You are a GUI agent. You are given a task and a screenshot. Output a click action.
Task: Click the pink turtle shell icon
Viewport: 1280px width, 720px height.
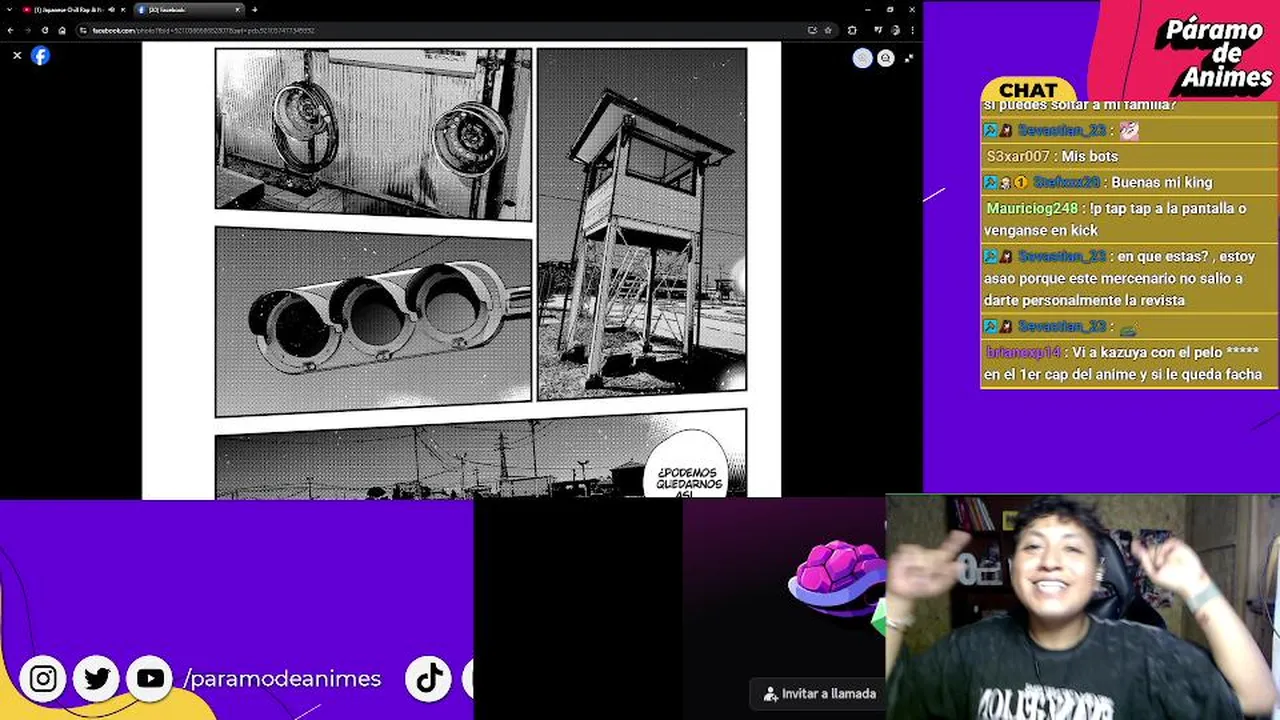coord(838,581)
